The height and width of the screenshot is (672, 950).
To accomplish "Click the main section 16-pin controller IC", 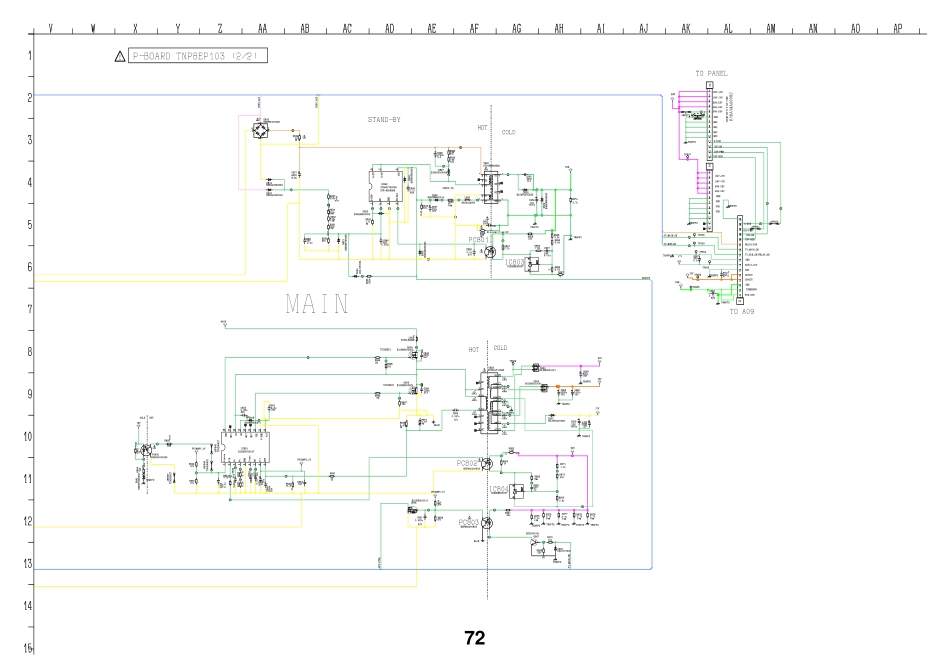I will 245,452.
